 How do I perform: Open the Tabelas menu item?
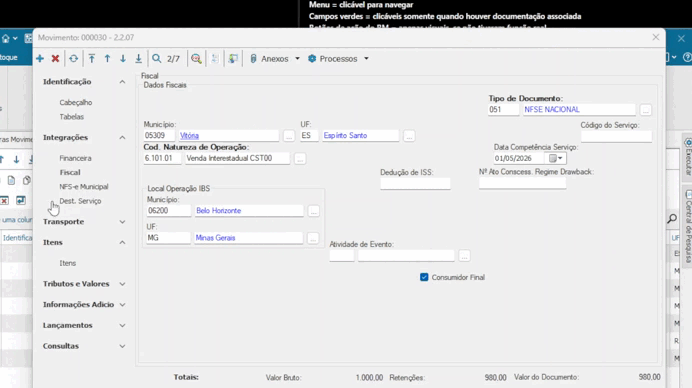pyautogui.click(x=71, y=117)
